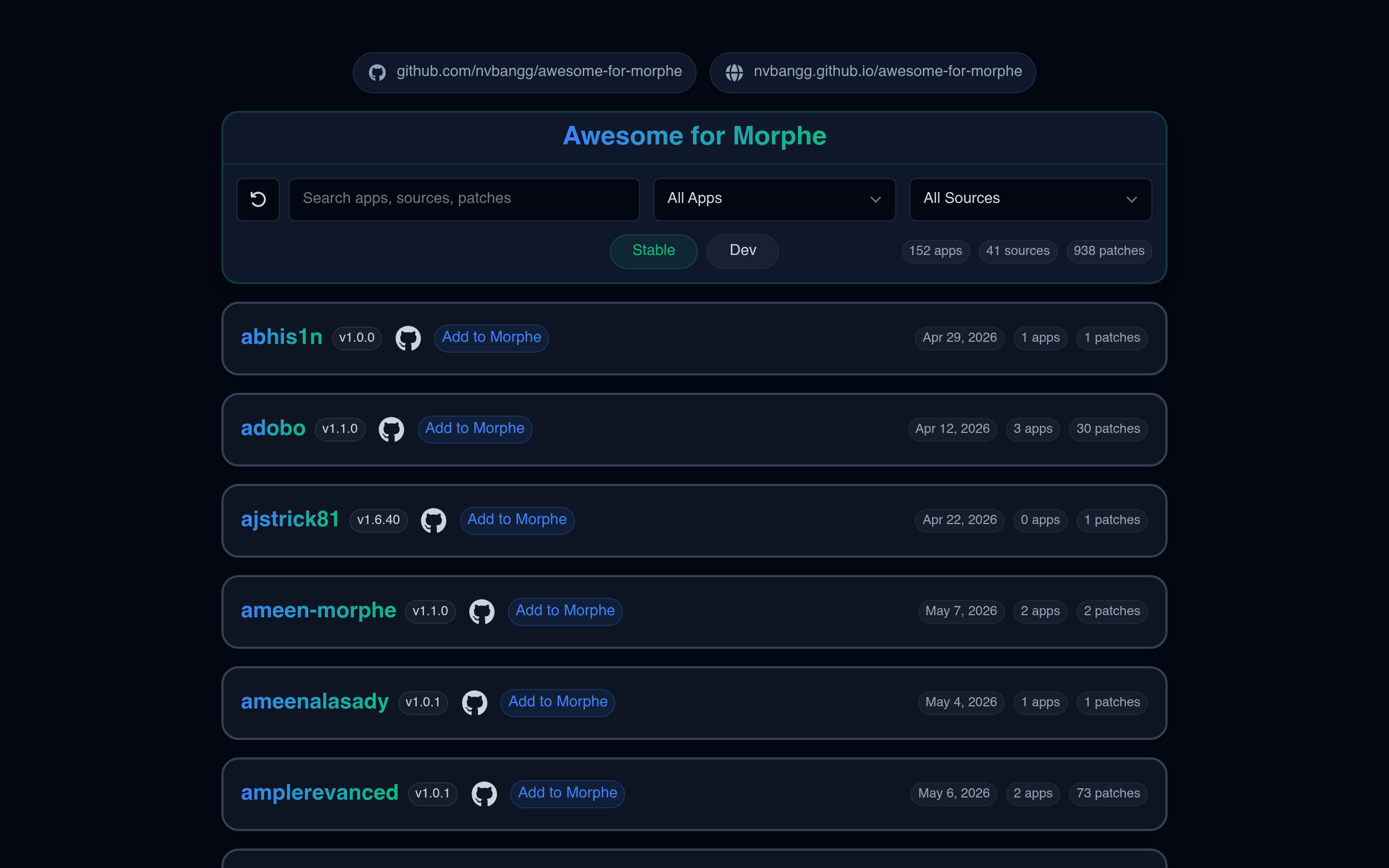Focus the search apps, sources, patches field
This screenshot has width=1389, height=868.
(464, 199)
